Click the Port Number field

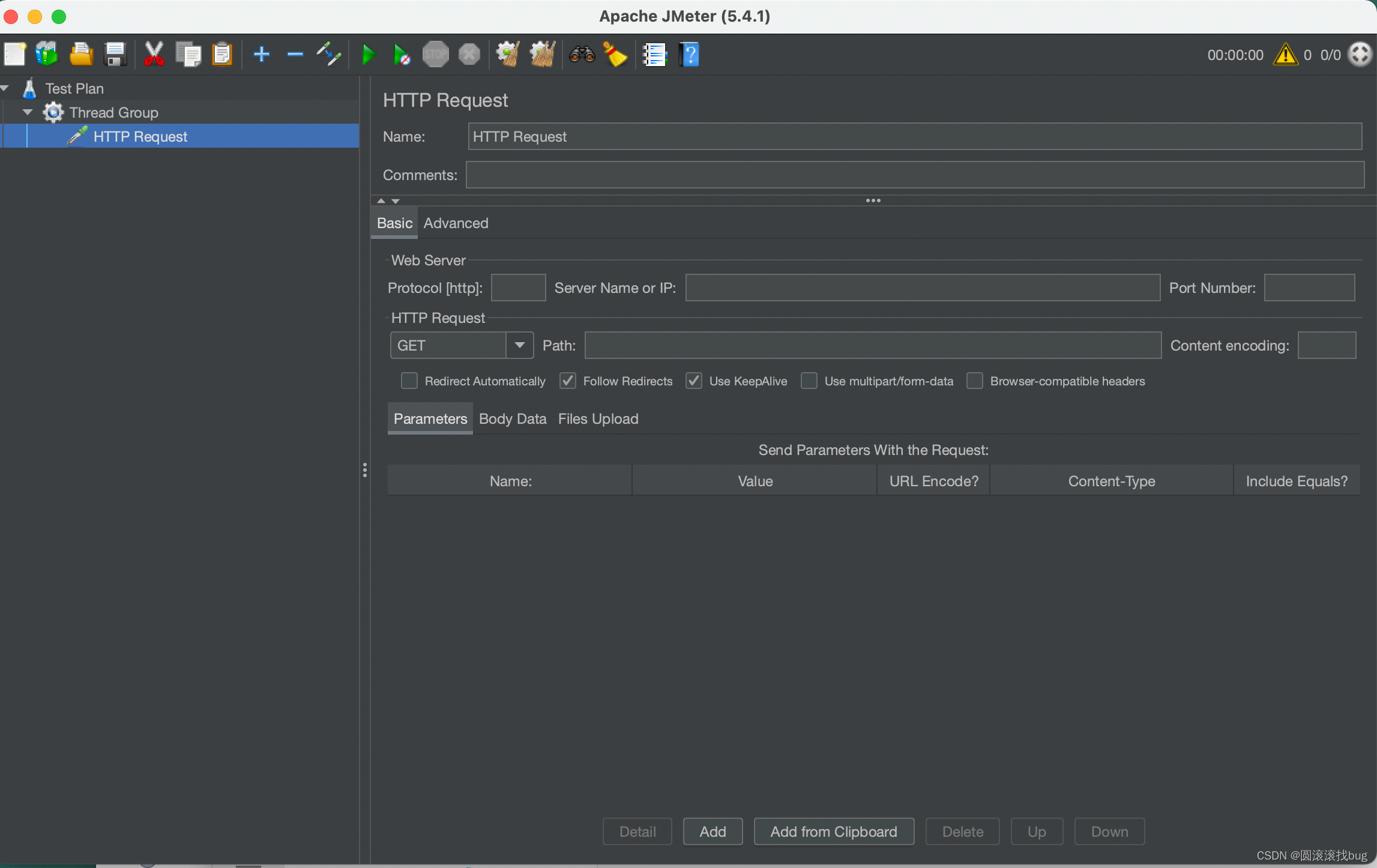1310,288
